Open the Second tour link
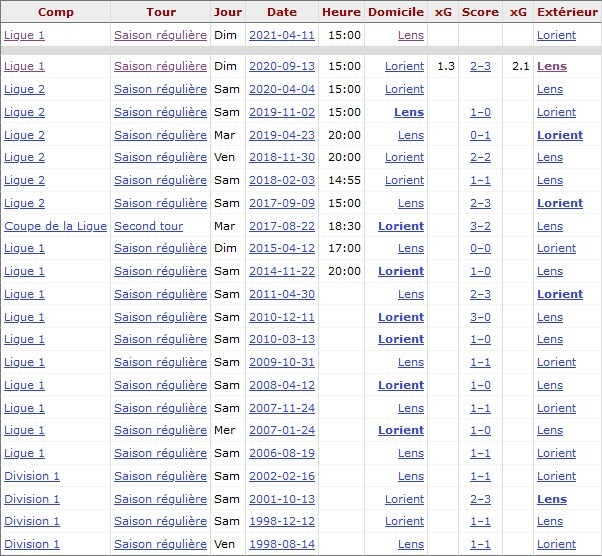This screenshot has width=602, height=556. pos(148,227)
